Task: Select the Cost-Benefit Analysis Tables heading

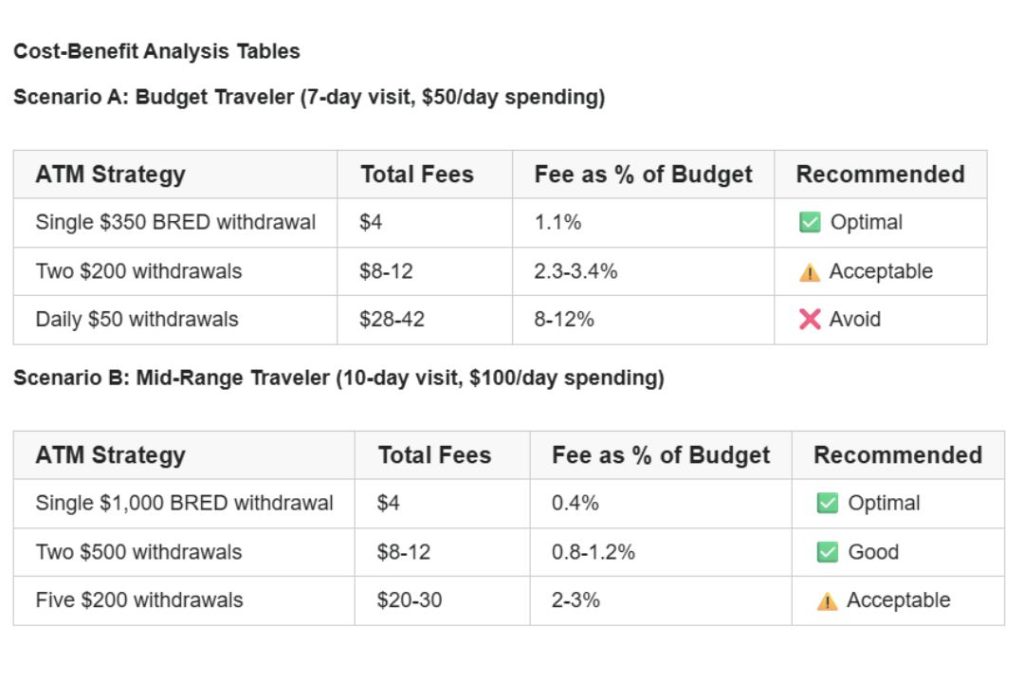Action: 157,51
